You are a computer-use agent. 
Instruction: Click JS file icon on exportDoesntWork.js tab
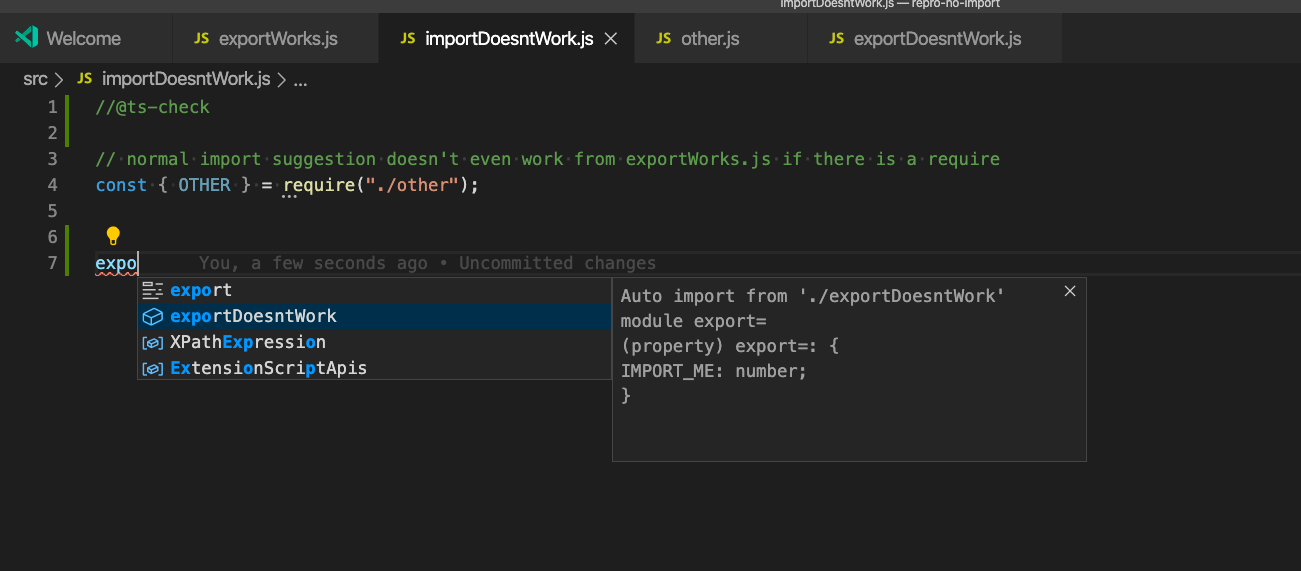[x=836, y=39]
